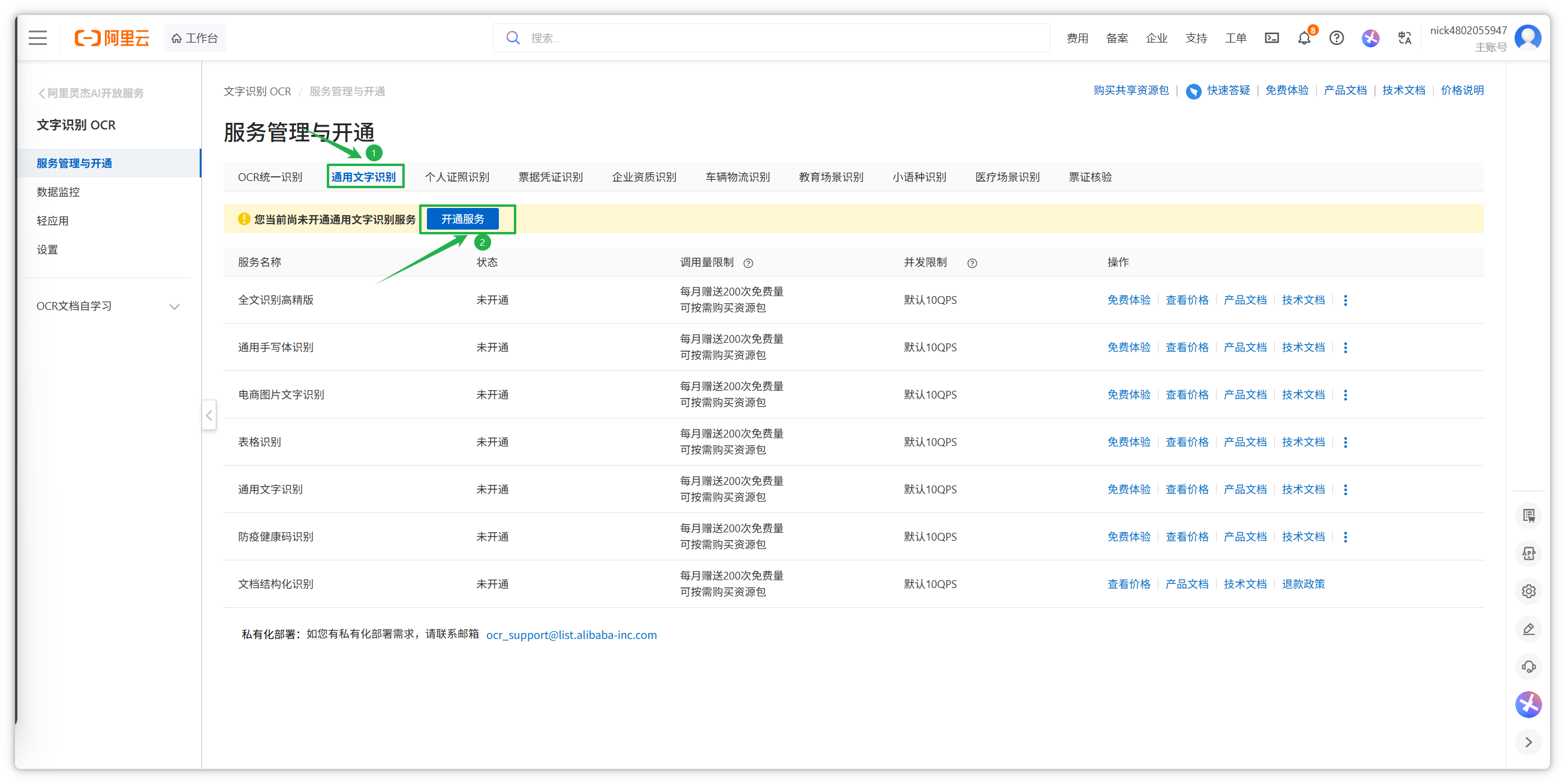Open user account avatar menu
Viewport: 1565px width, 784px height.
pos(1527,38)
